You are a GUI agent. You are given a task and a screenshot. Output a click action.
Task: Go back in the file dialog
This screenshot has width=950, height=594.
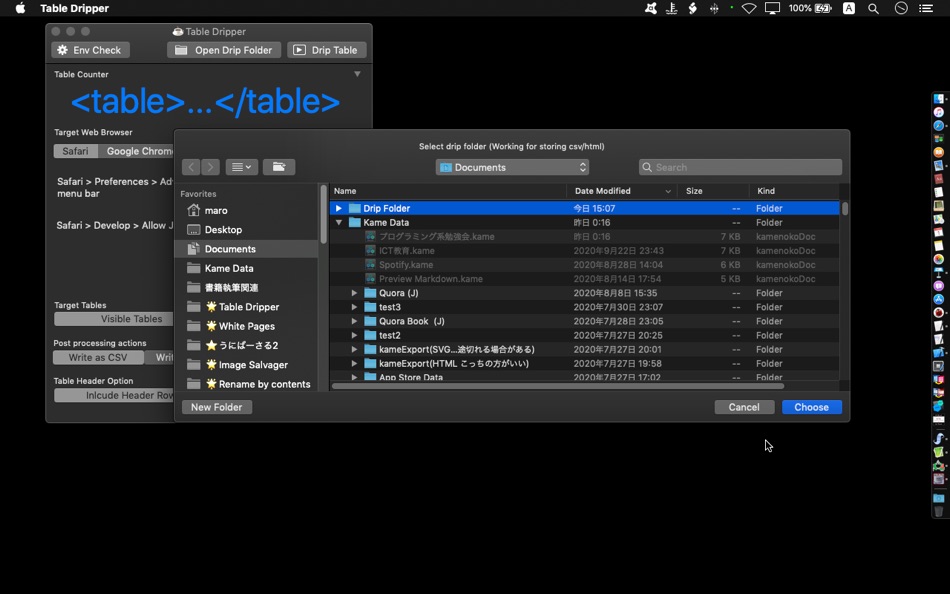pos(191,167)
